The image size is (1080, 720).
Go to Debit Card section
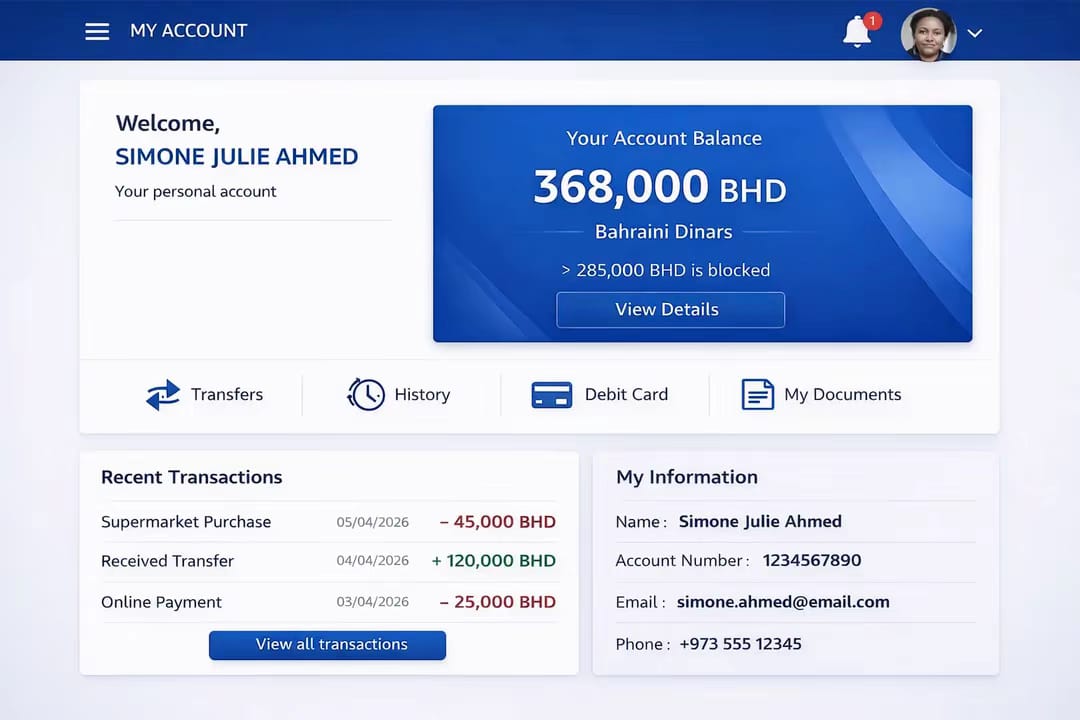[x=626, y=395]
